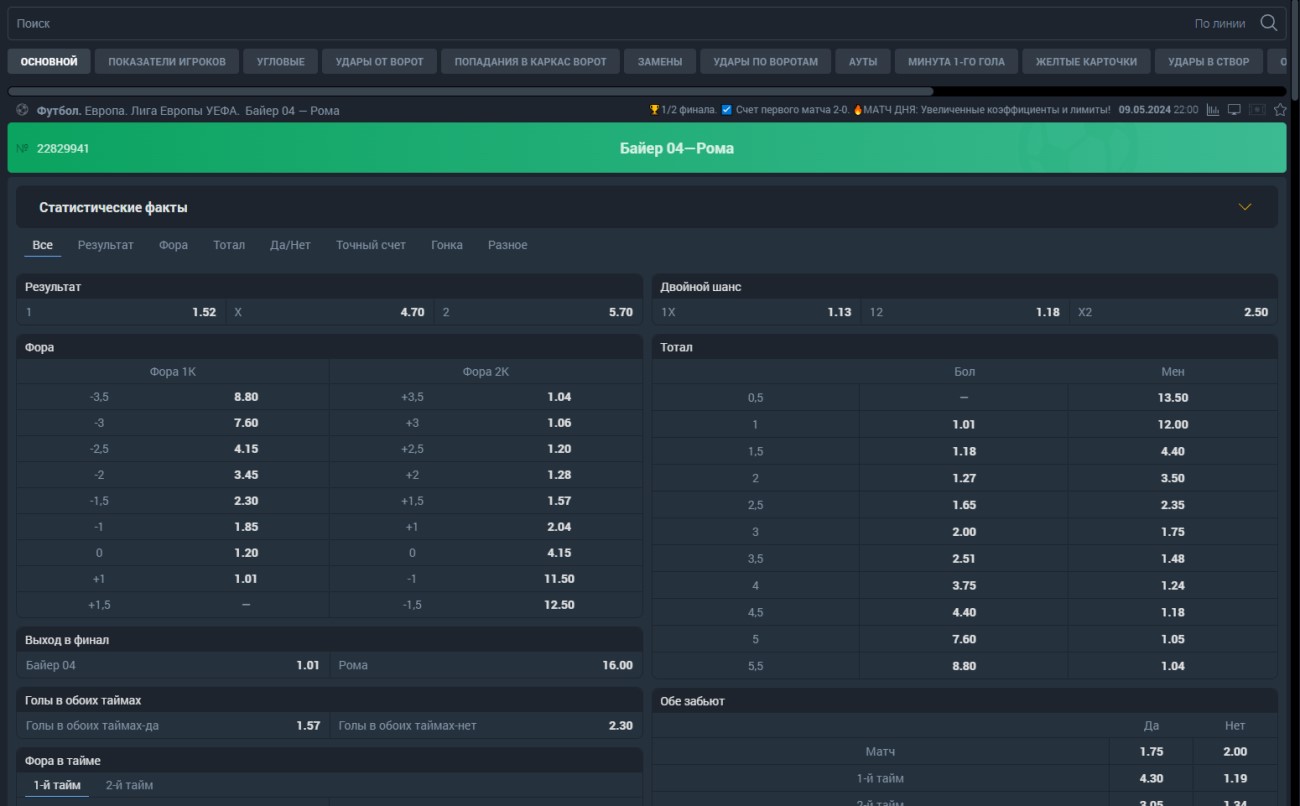
Task: Select total 0,5 under at 13.50
Action: point(1173,398)
